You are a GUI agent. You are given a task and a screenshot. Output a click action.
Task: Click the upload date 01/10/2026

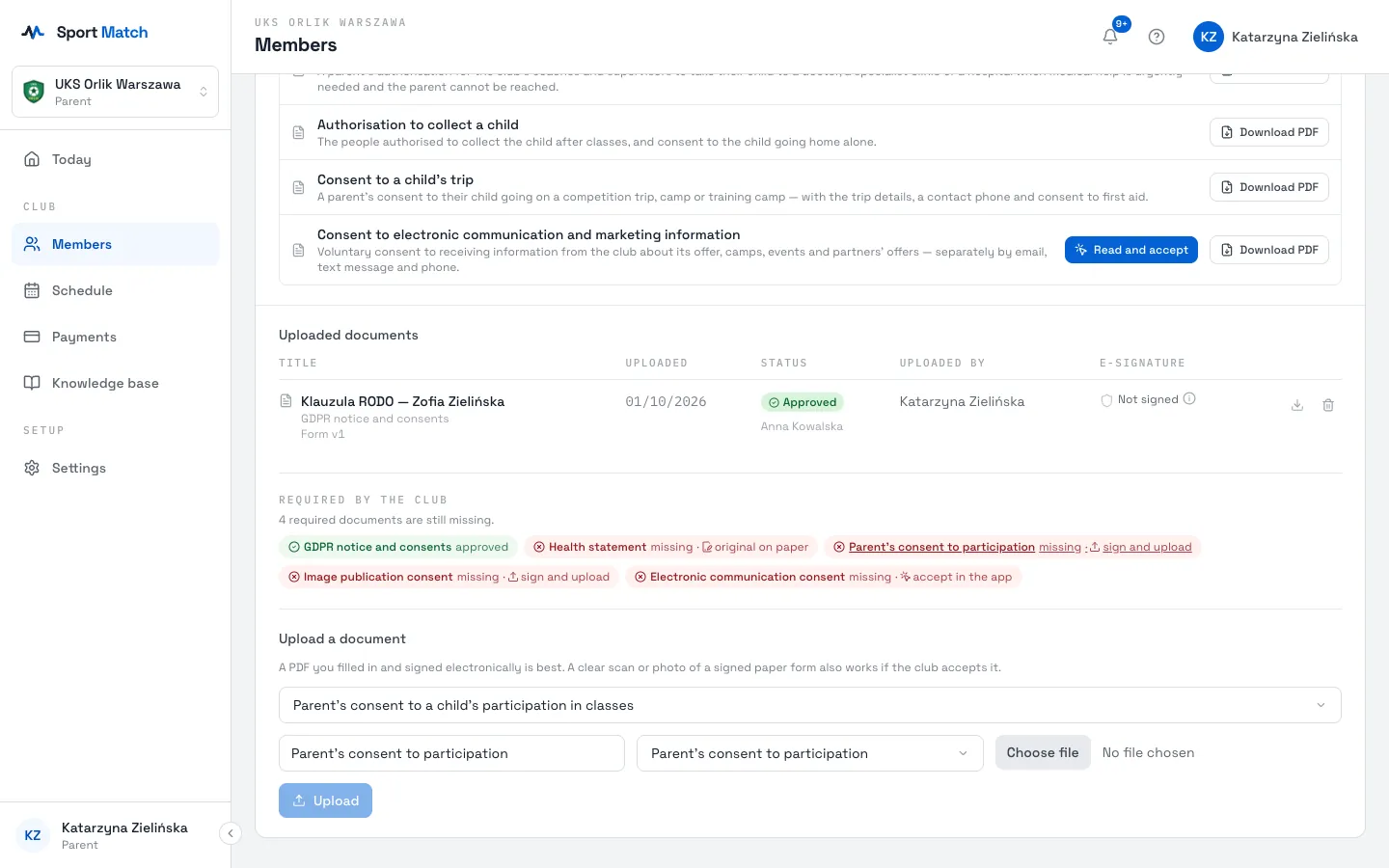tap(666, 401)
